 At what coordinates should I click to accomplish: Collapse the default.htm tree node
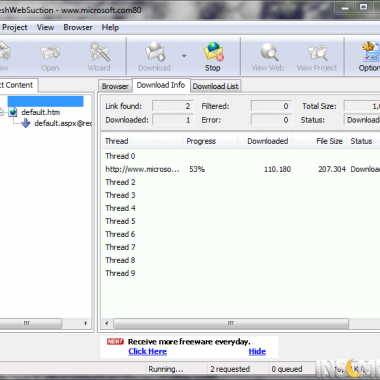(2, 113)
